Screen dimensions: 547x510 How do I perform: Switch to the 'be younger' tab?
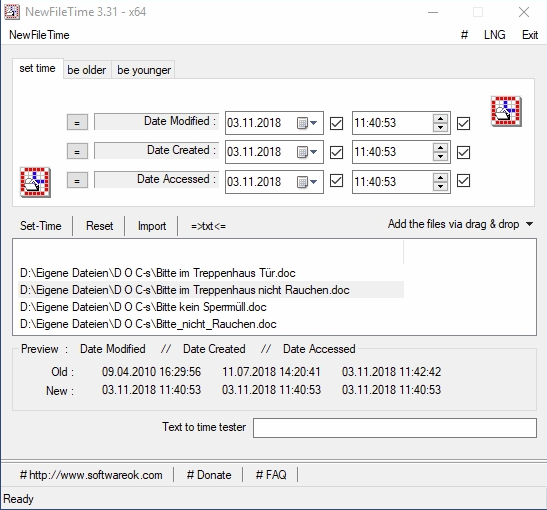144,70
